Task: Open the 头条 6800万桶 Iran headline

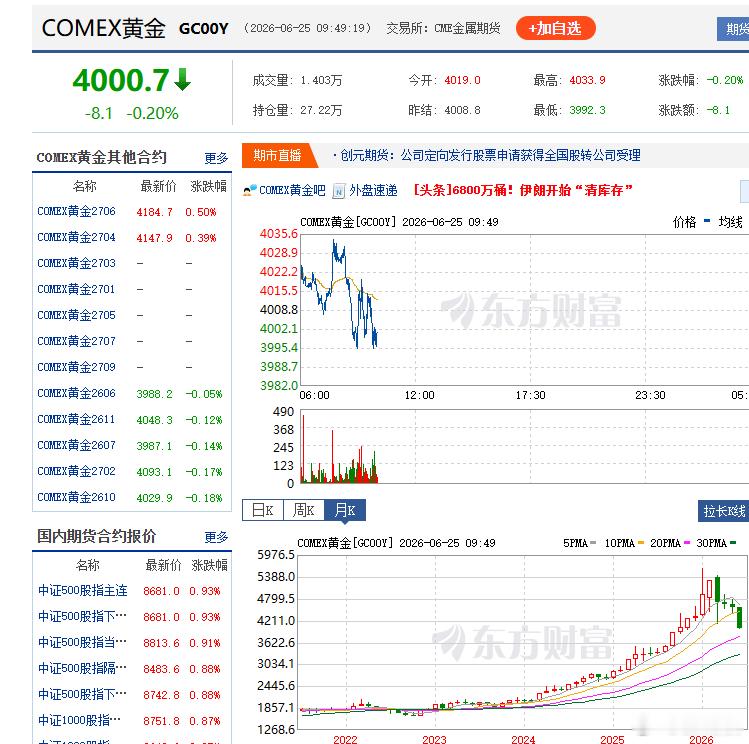Action: (x=523, y=191)
